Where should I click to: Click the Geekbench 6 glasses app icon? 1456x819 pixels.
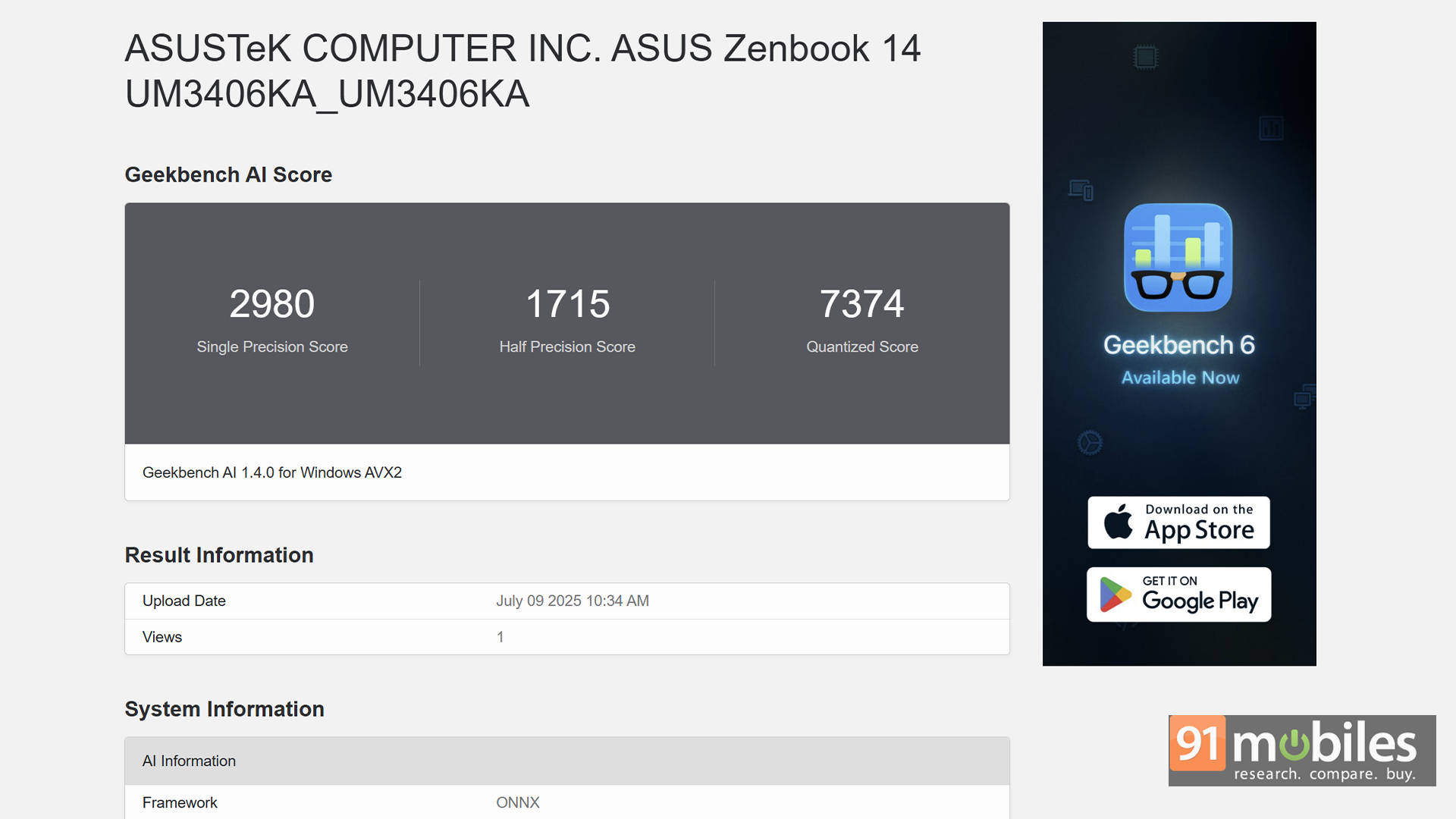coord(1178,258)
